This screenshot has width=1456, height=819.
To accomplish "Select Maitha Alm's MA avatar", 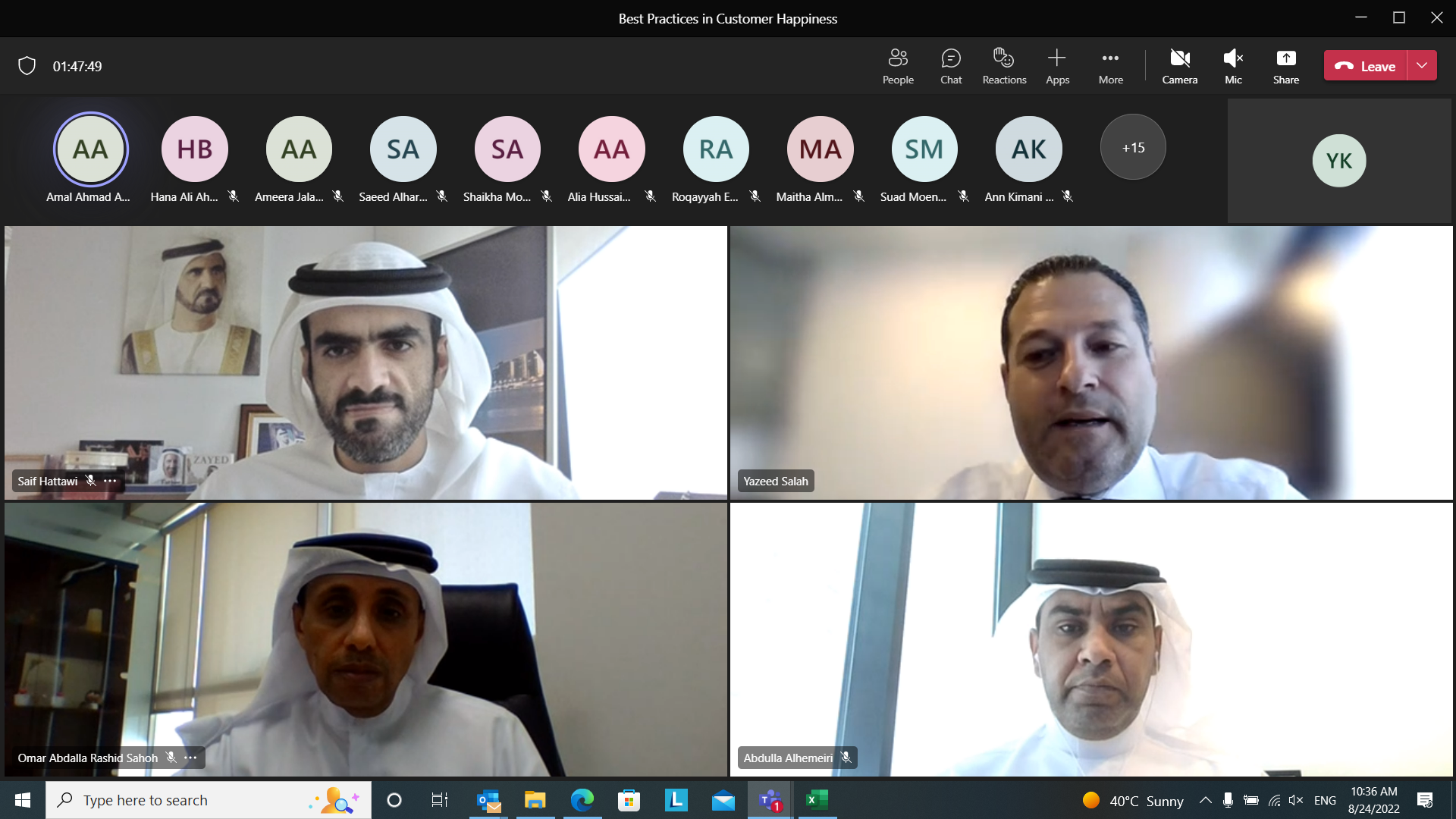I will (821, 149).
